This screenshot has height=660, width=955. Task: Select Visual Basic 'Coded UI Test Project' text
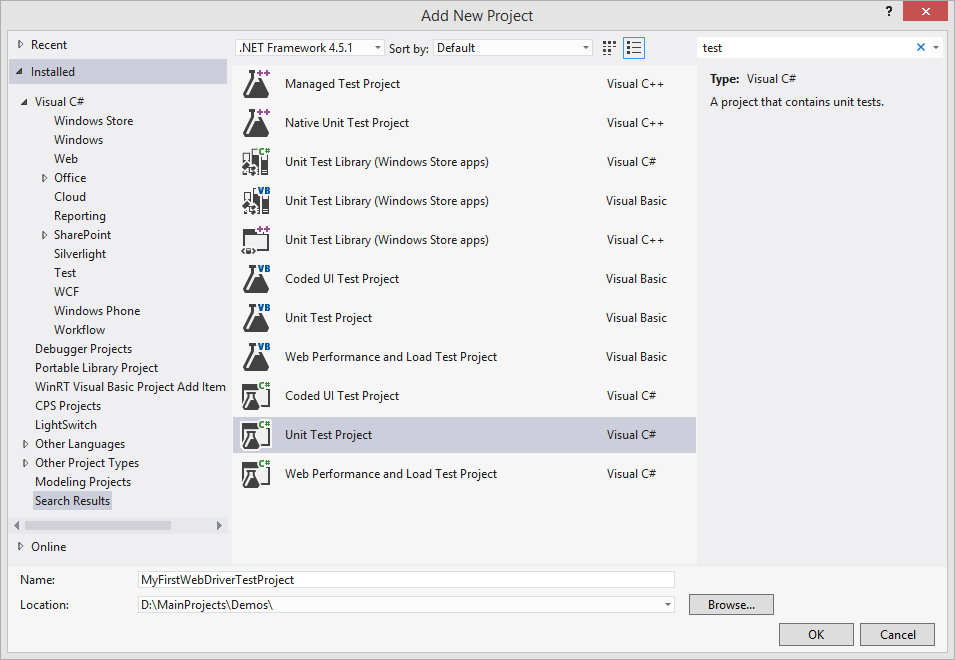coord(342,279)
